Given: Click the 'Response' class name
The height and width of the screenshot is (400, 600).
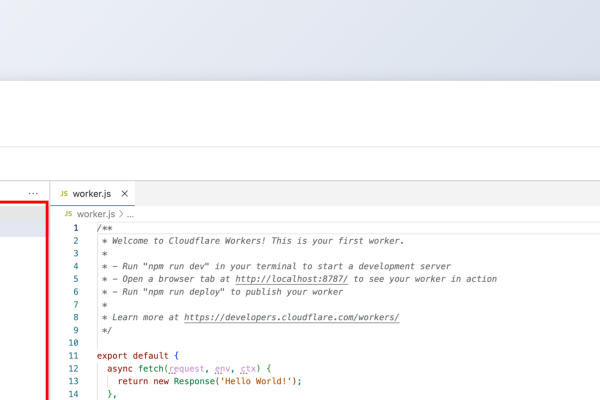Looking at the screenshot, I should point(199,381).
